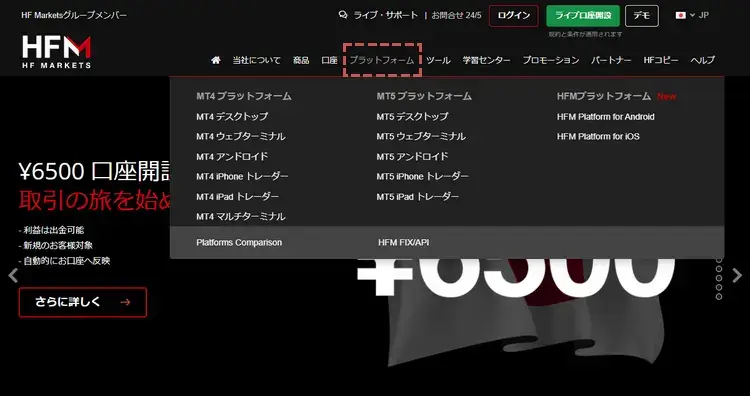Select MT4 iPhone トレーダー

tap(242, 177)
